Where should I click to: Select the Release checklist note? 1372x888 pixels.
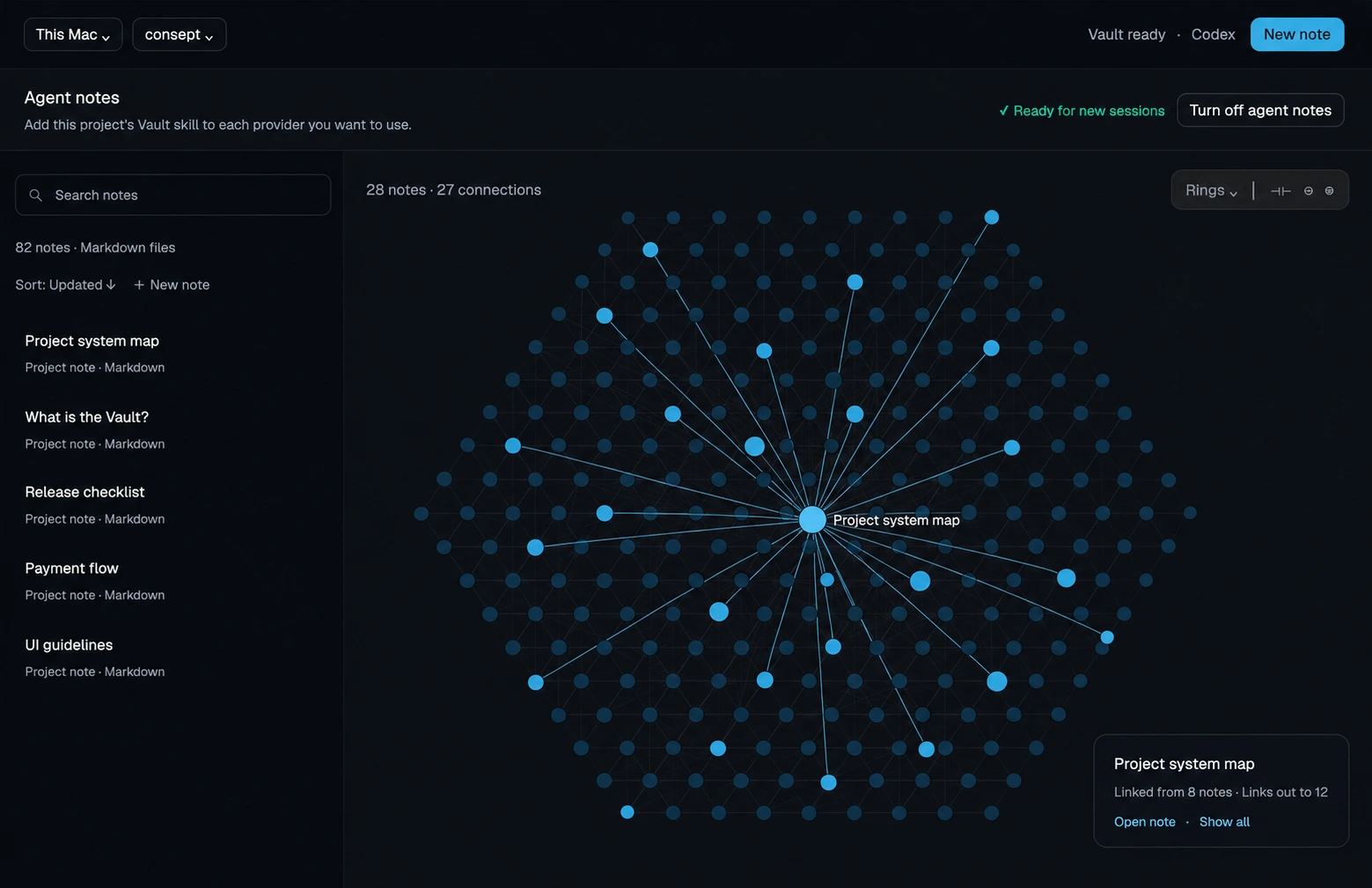pos(172,504)
